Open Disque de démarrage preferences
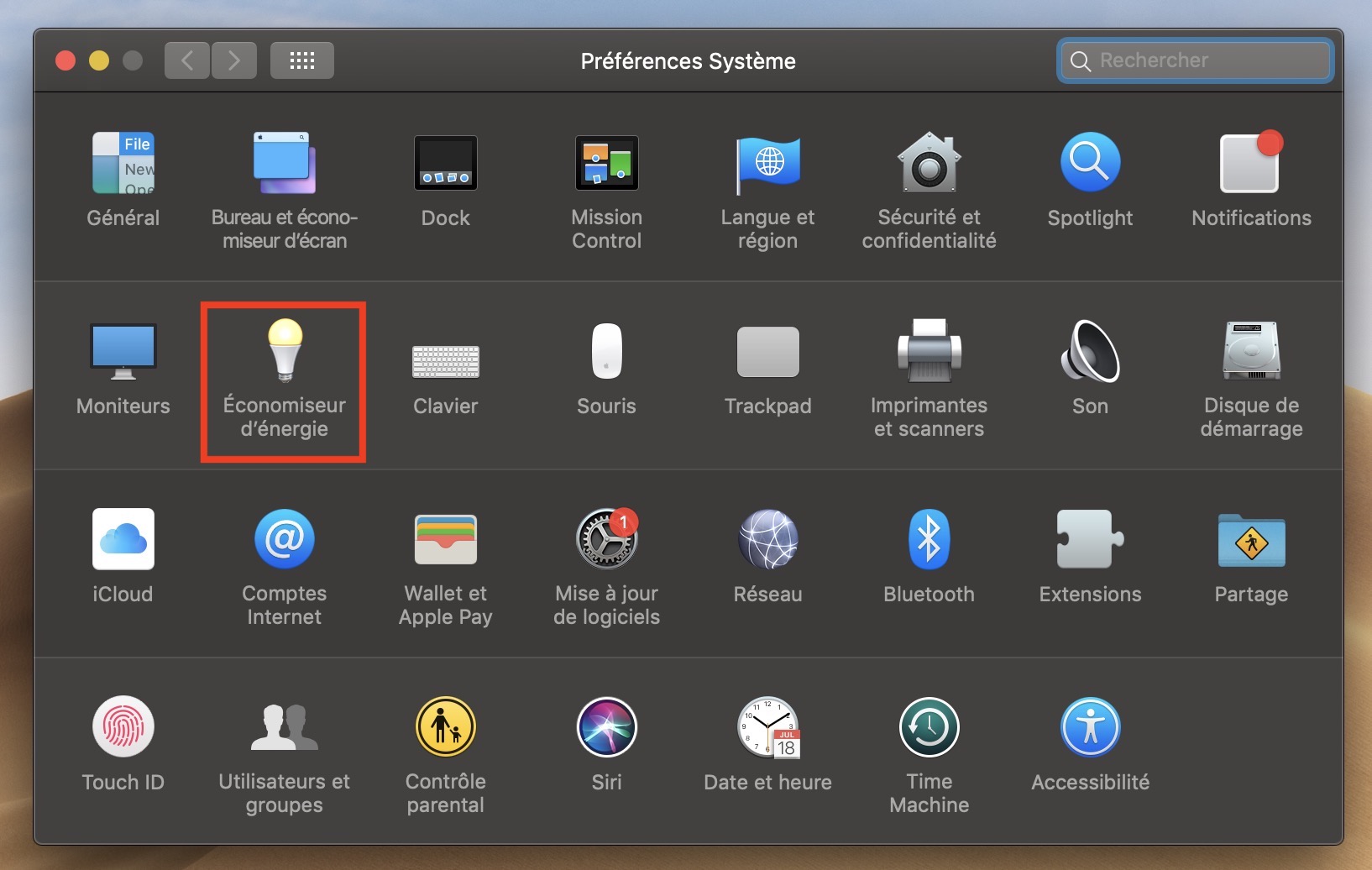1372x870 pixels. 1251,353
